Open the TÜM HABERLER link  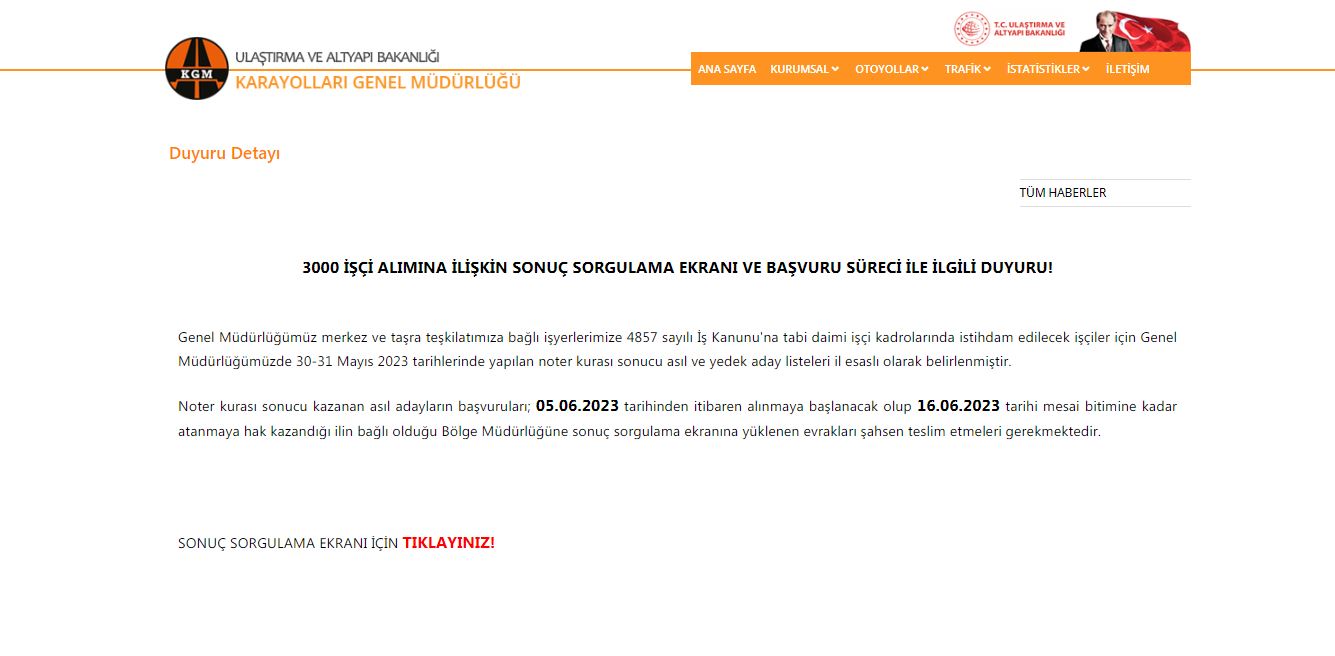(x=1061, y=193)
